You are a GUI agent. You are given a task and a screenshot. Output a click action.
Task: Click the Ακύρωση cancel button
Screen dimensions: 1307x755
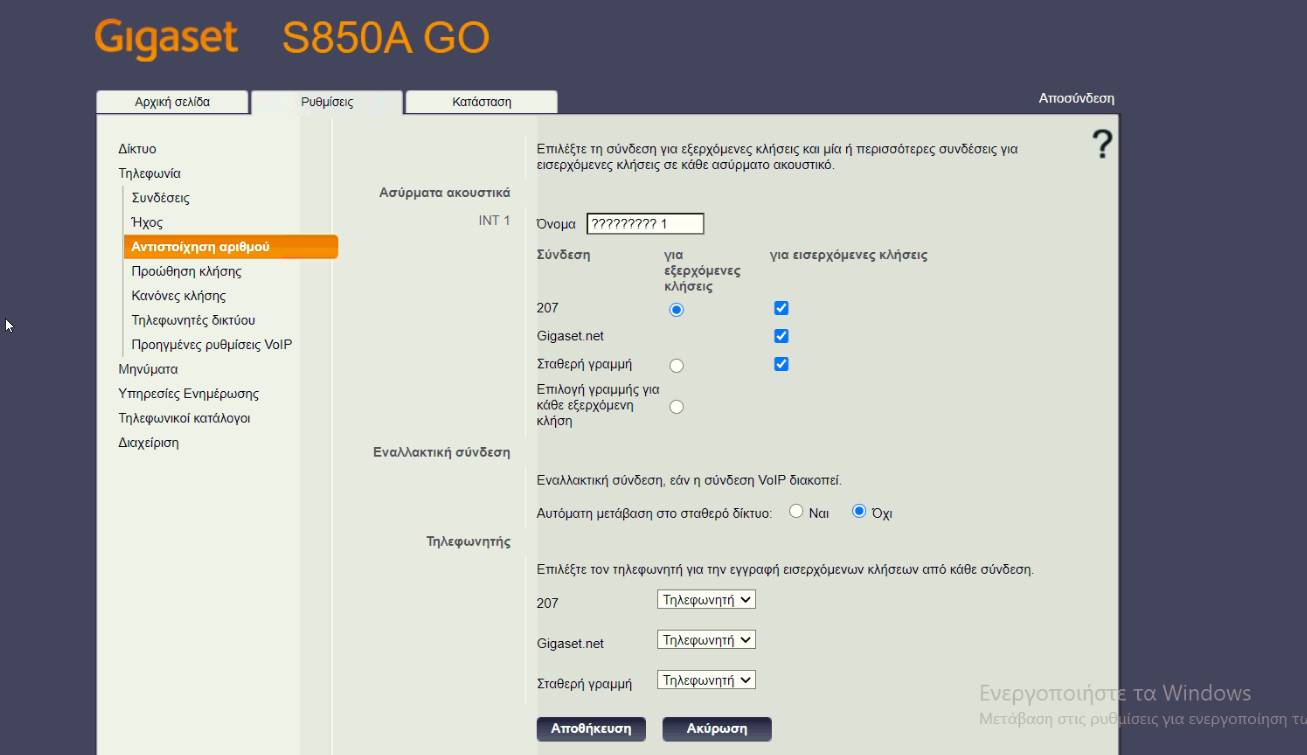pyautogui.click(x=716, y=729)
